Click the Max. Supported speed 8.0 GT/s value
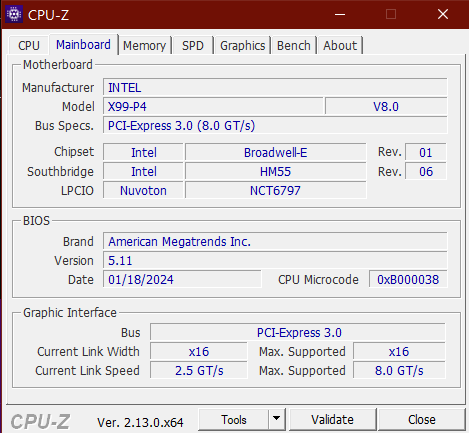The image size is (469, 433). 399,370
